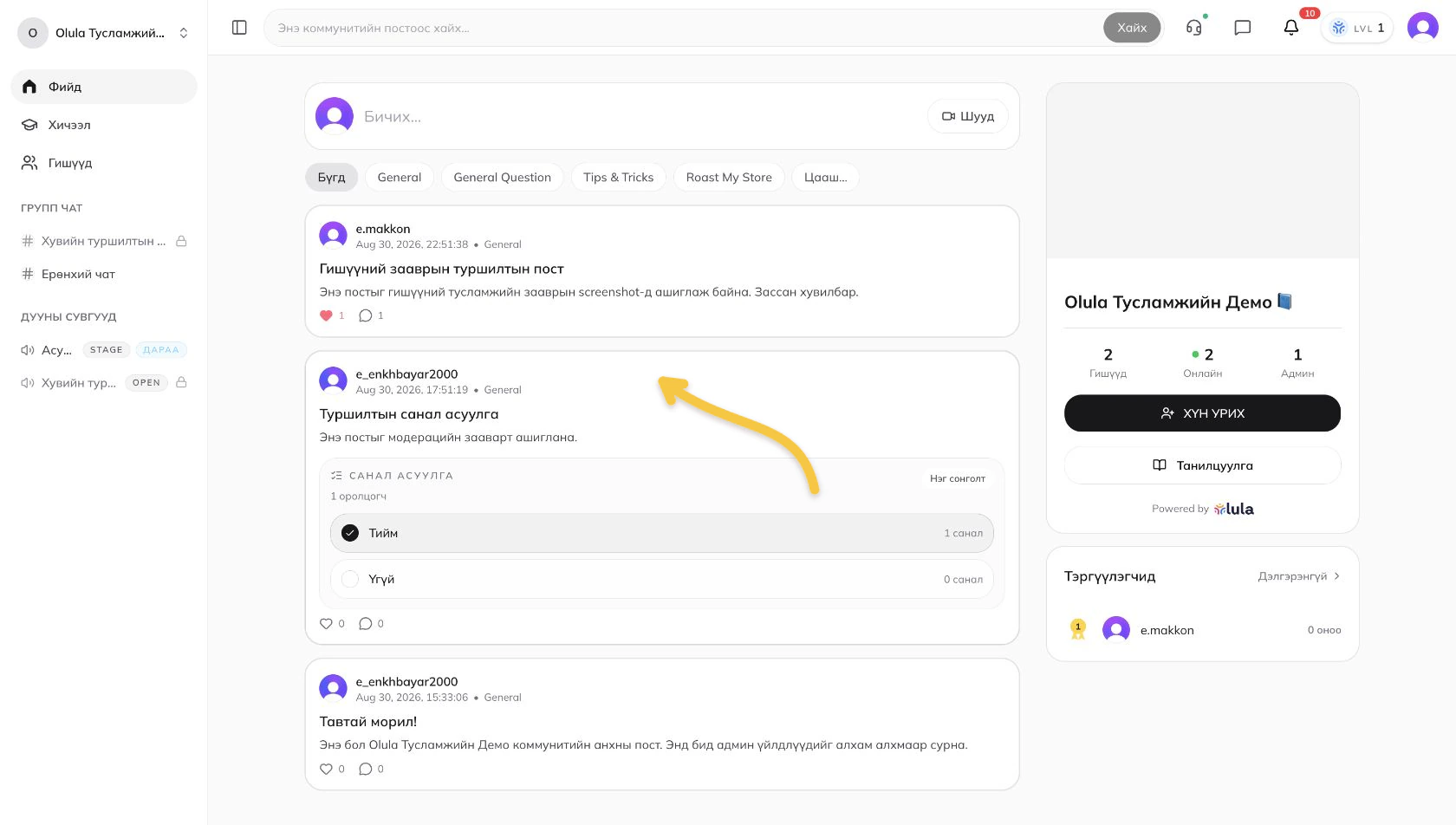Like the Тавтай морил! post
This screenshot has height=825, width=1456.
click(327, 769)
